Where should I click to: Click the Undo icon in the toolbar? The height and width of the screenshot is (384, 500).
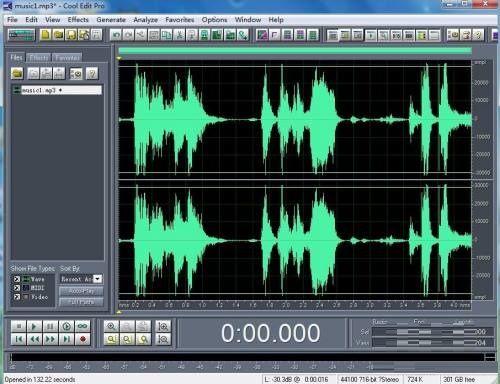116,35
